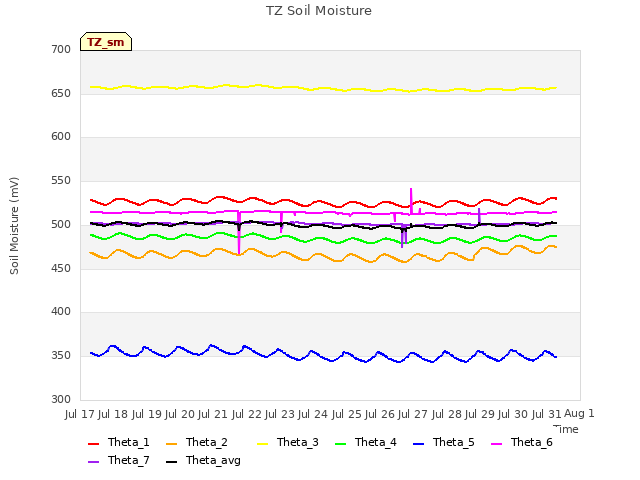The image size is (640, 480).
Task: Click the Jul 31 x-axis label
Action: (547, 414)
